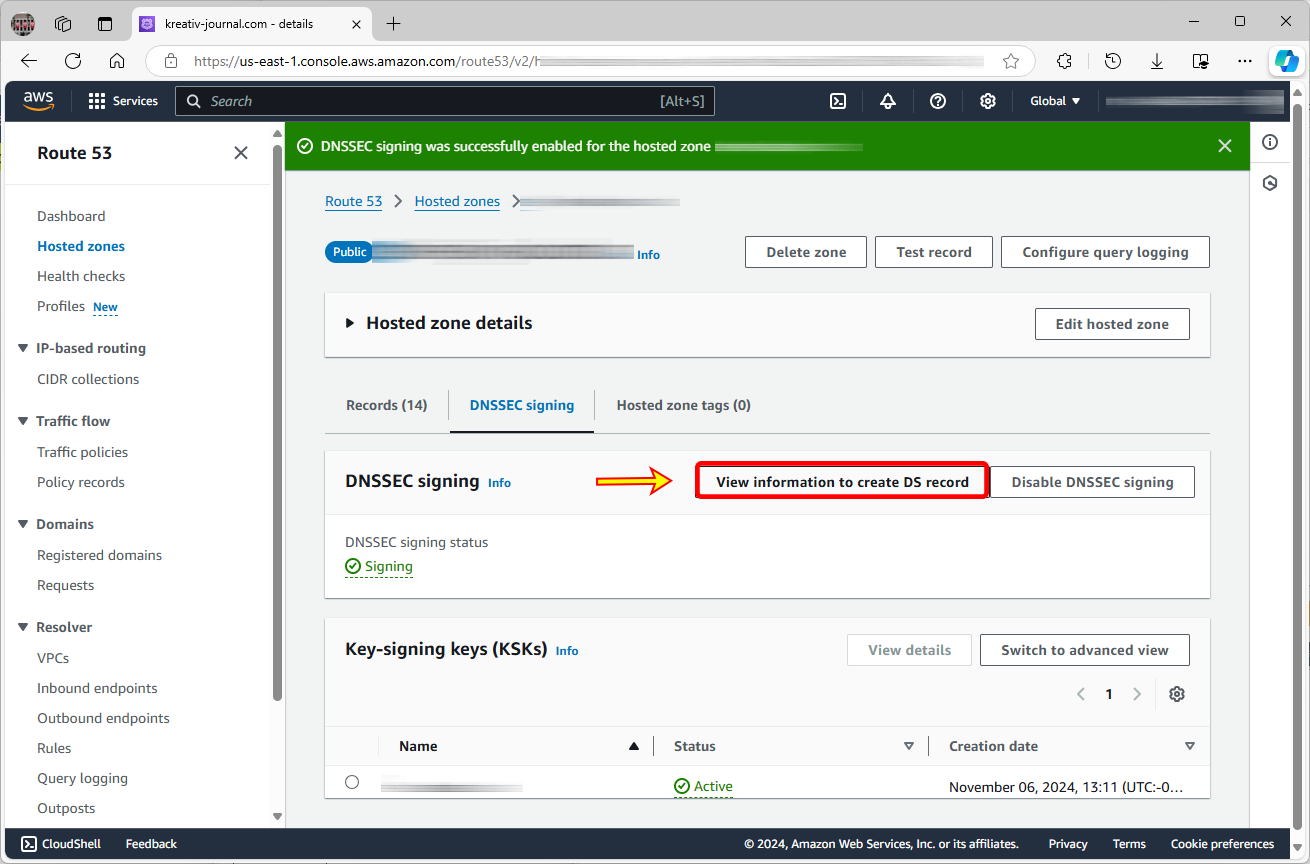This screenshot has height=864, width=1310.
Task: Open AWS notifications bell
Action: (887, 100)
